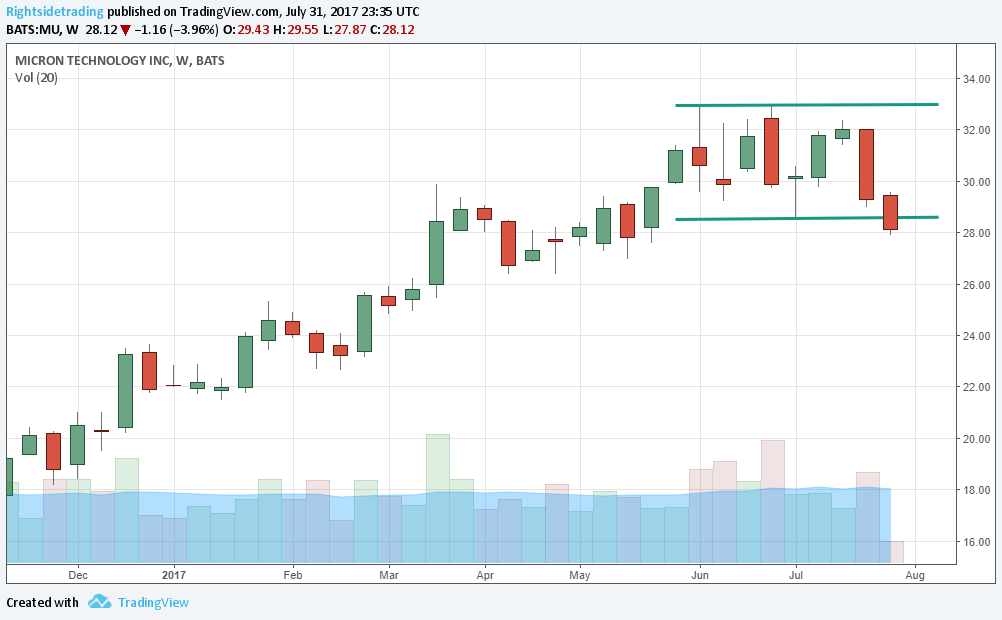Click the tall green mid-March candle

click(436, 252)
